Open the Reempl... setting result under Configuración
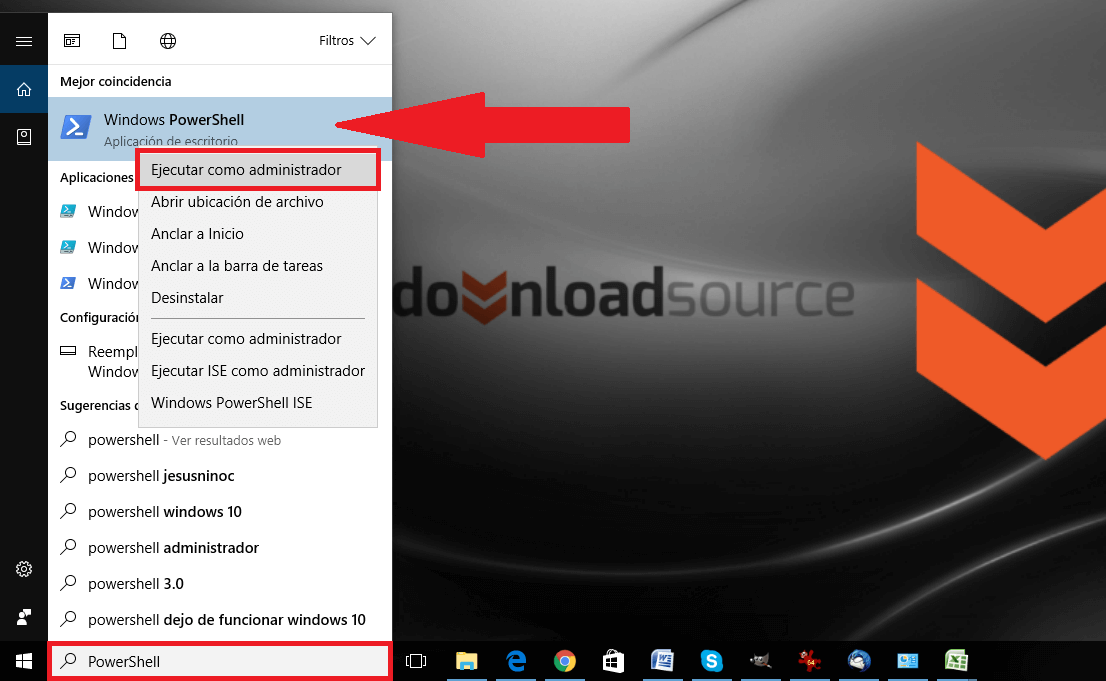 point(99,361)
